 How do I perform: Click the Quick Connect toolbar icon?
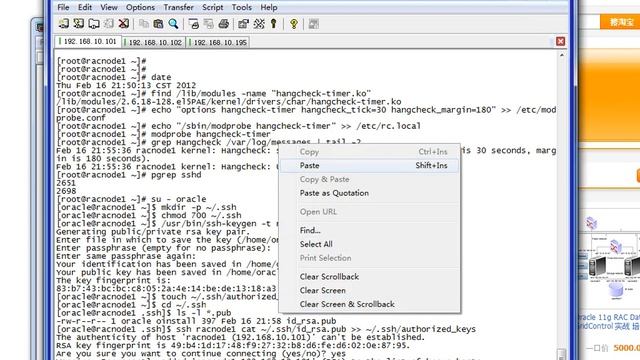pos(78,24)
